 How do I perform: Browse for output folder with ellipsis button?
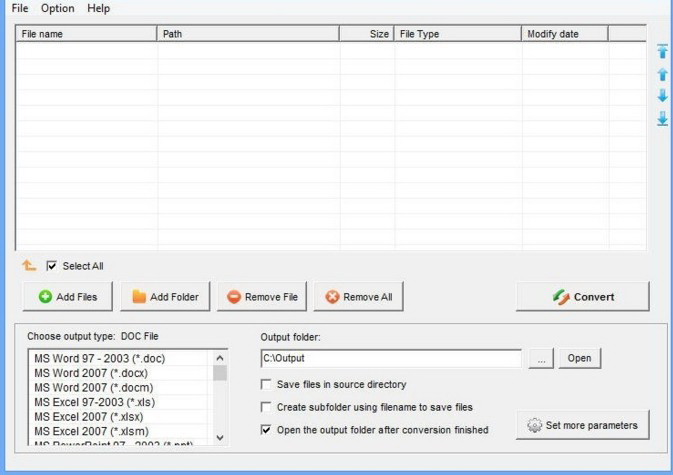pos(541,358)
